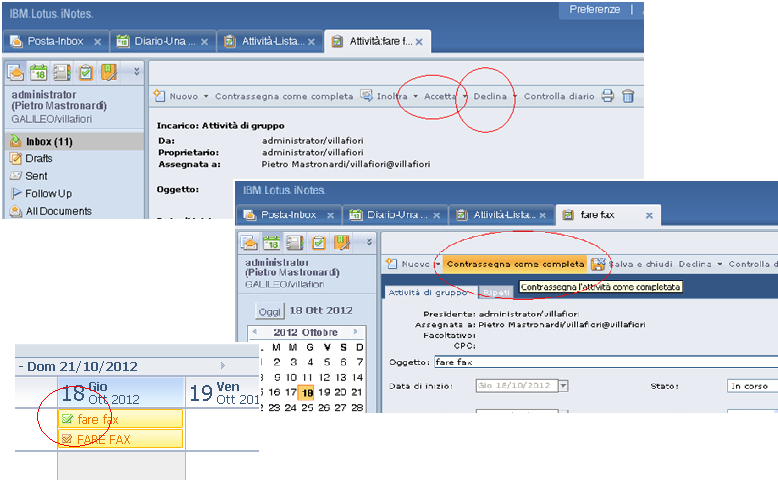Select day 25 in October mini calendar

[x=307, y=408]
